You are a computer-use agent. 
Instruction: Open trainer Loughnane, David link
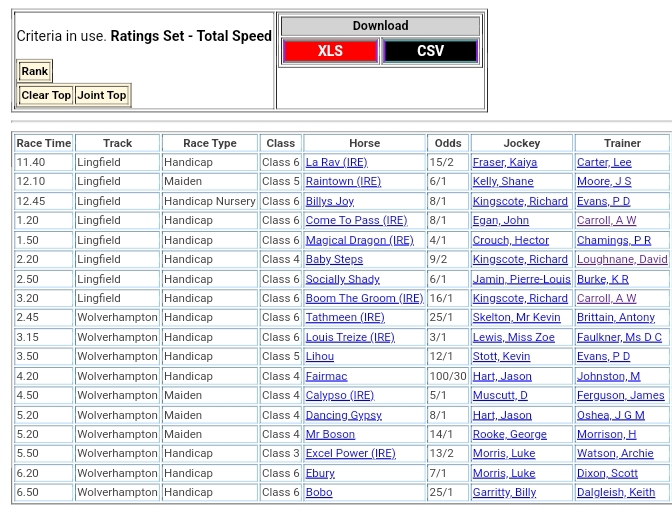click(x=621, y=260)
